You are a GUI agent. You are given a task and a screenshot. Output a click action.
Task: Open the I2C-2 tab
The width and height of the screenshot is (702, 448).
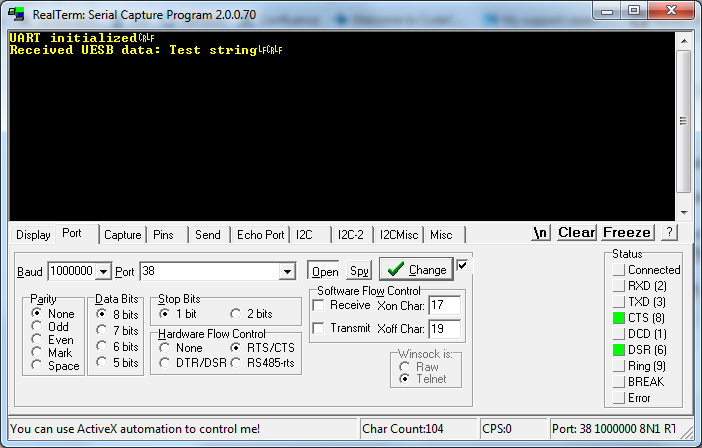(351, 235)
